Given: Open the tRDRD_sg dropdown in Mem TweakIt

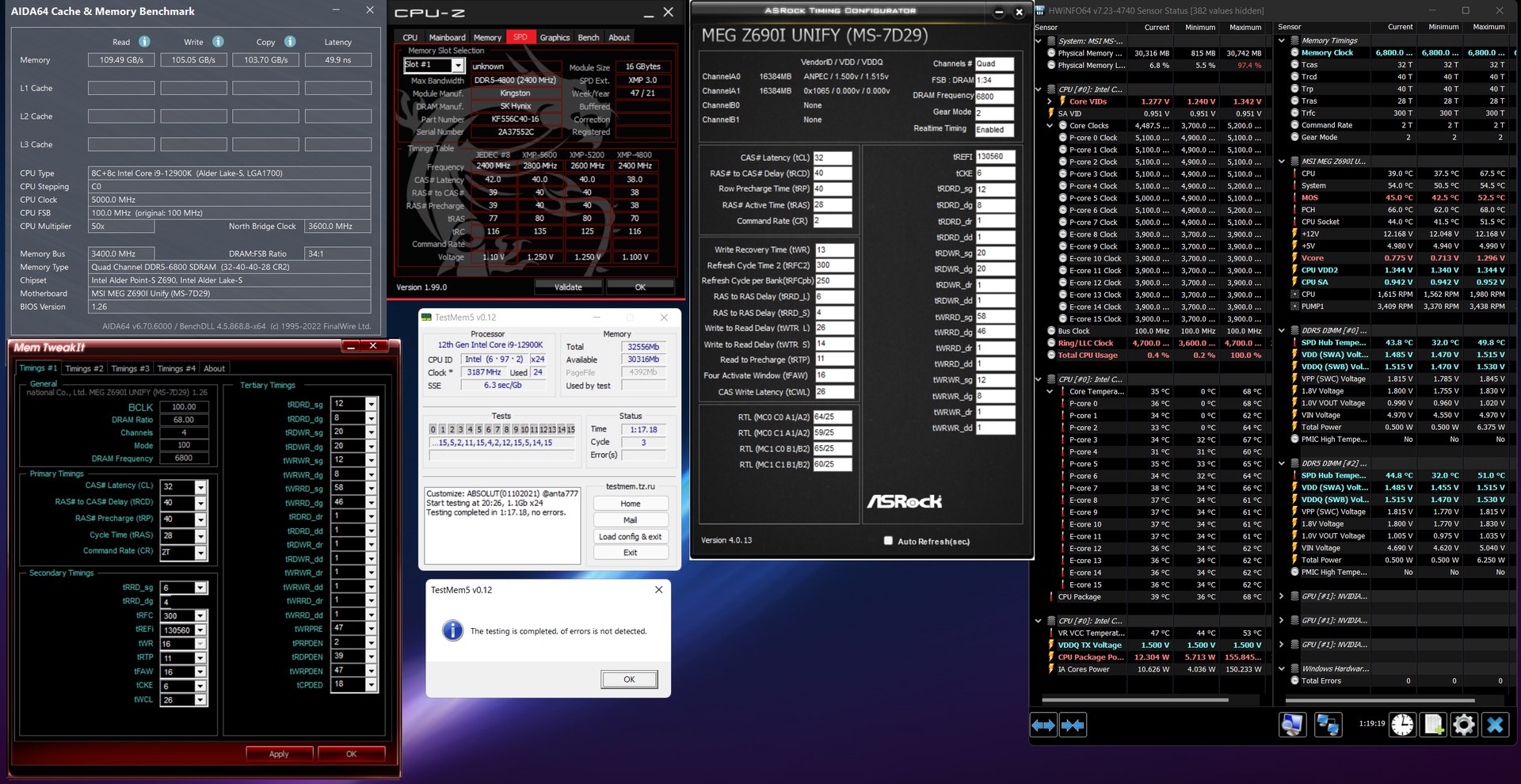Looking at the screenshot, I should 371,404.
